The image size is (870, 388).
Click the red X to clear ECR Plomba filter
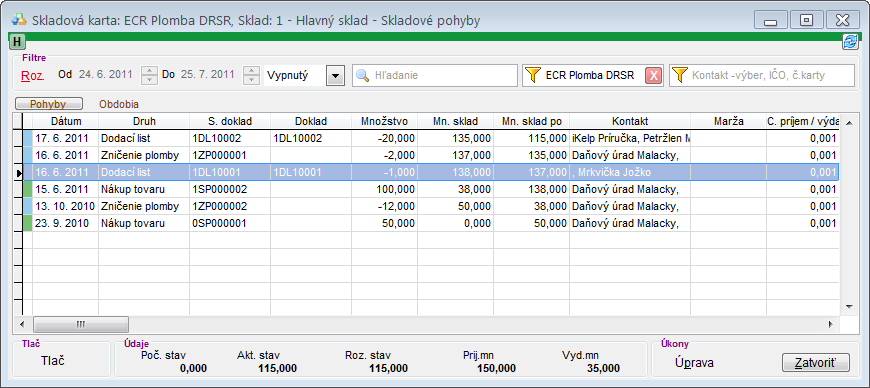(654, 75)
